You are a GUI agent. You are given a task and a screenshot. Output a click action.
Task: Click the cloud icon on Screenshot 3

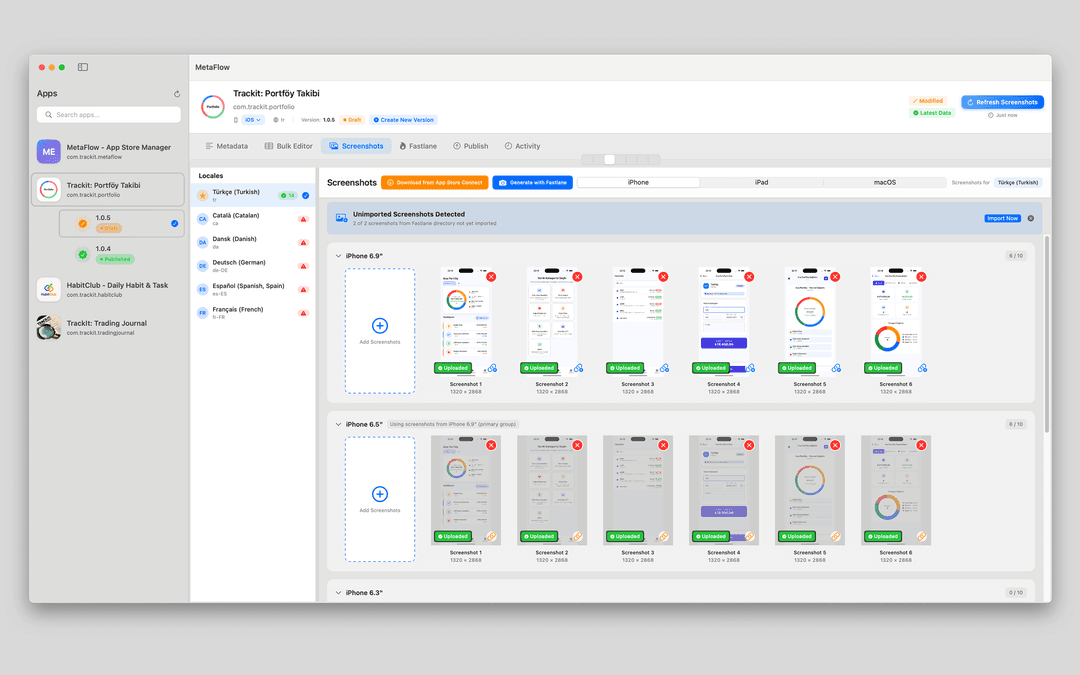click(664, 368)
